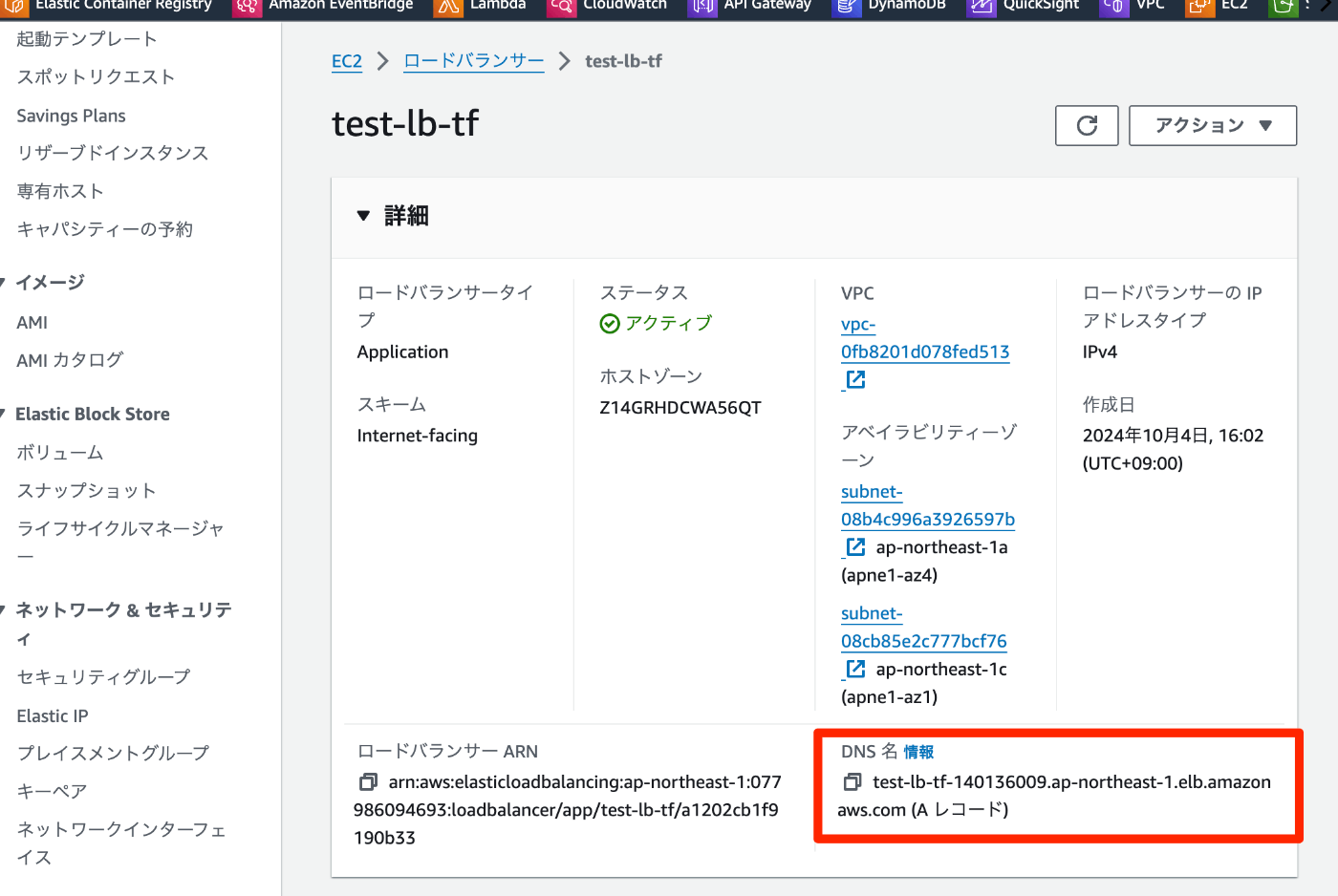Open スナップショット in the sidebar
Image resolution: width=1338 pixels, height=896 pixels.
(x=86, y=491)
